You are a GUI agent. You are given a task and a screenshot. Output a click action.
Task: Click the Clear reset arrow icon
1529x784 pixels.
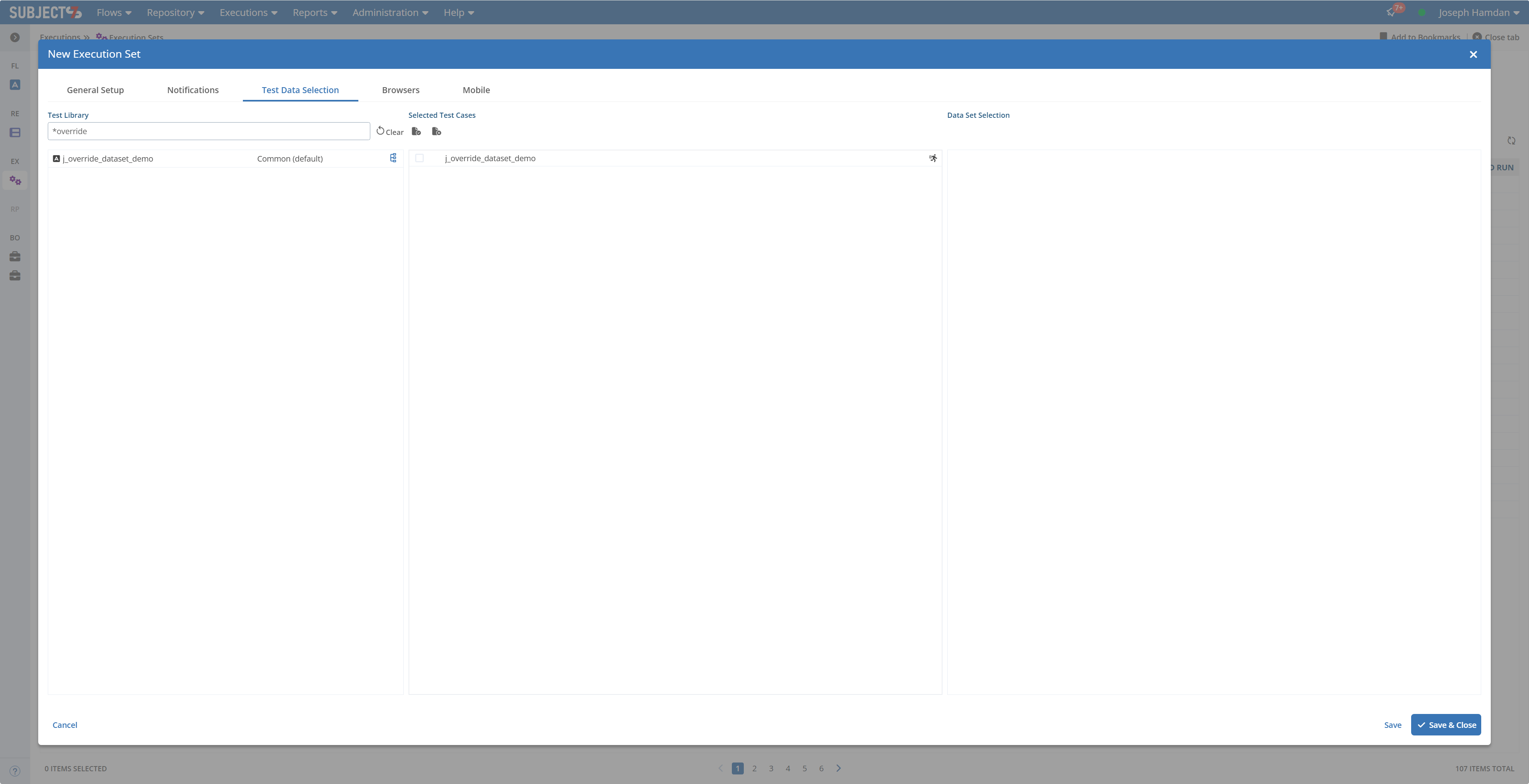(x=381, y=131)
